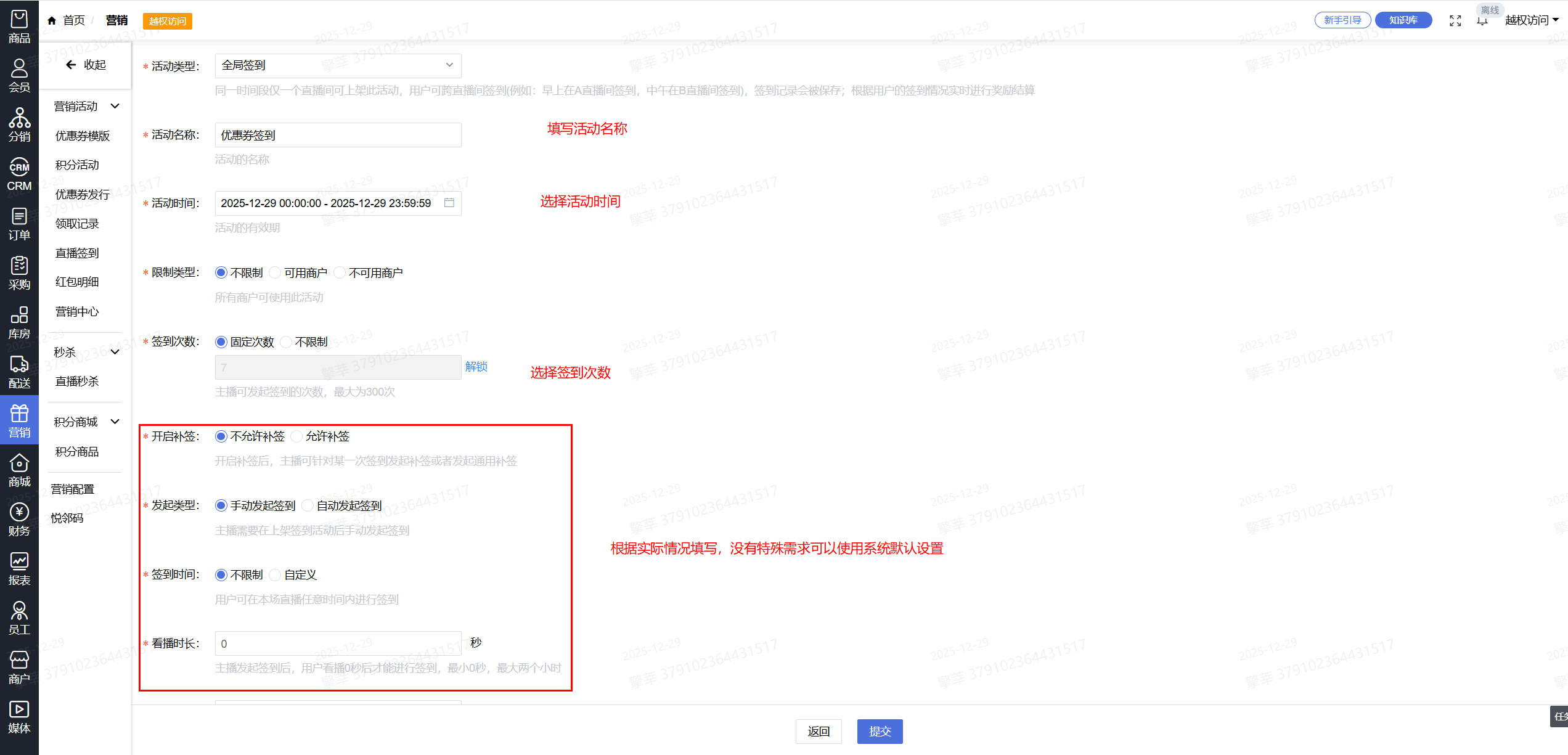
Task: Click the notification bell icon
Action: [1482, 21]
